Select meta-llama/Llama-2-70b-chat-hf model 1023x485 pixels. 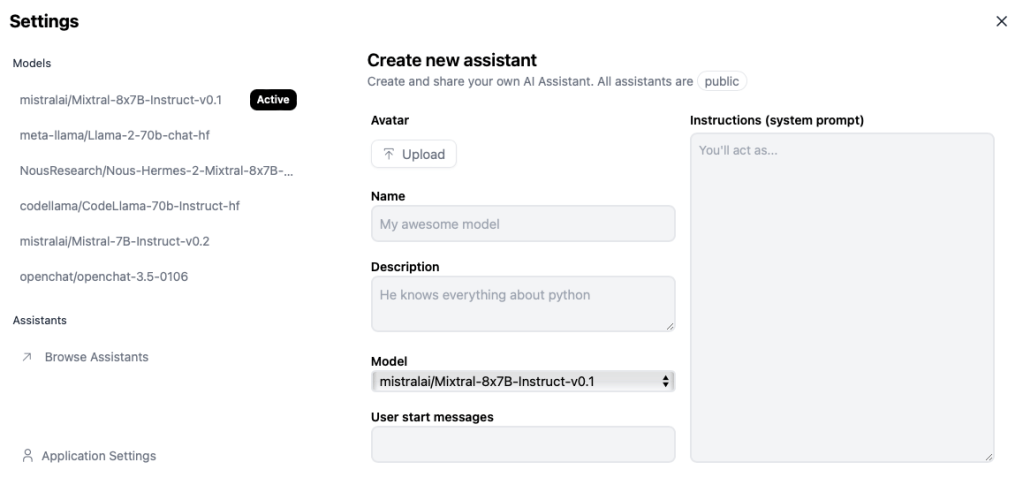tap(114, 135)
